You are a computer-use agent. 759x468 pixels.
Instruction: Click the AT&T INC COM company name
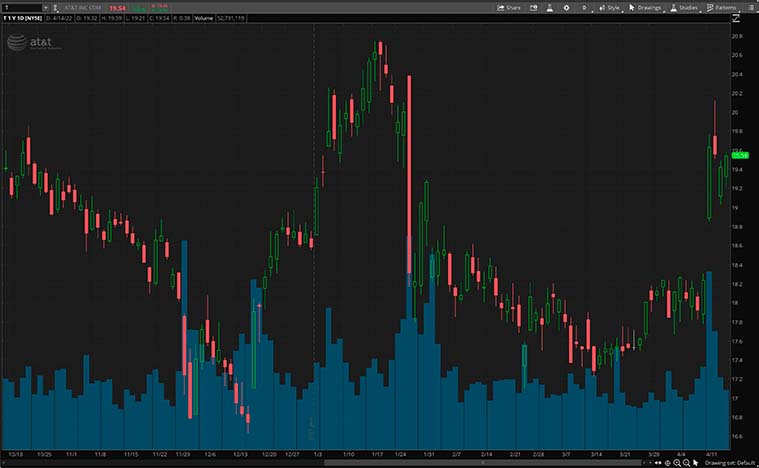82,8
